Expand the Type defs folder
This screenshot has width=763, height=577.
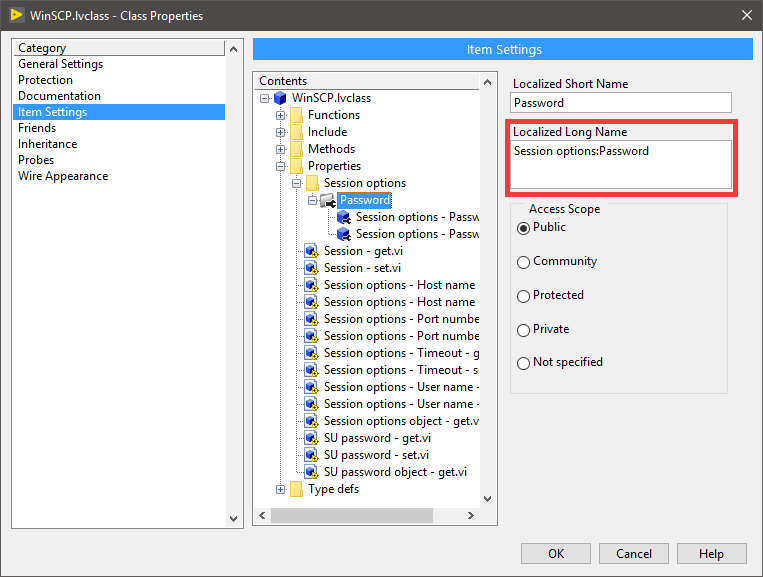click(280, 490)
